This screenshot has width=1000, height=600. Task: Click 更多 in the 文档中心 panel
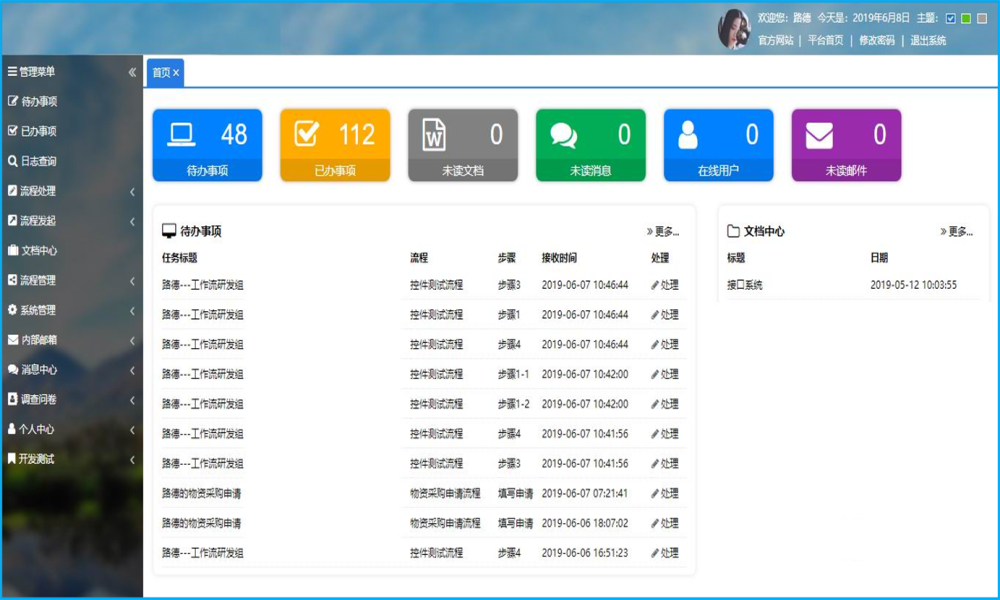coord(956,231)
